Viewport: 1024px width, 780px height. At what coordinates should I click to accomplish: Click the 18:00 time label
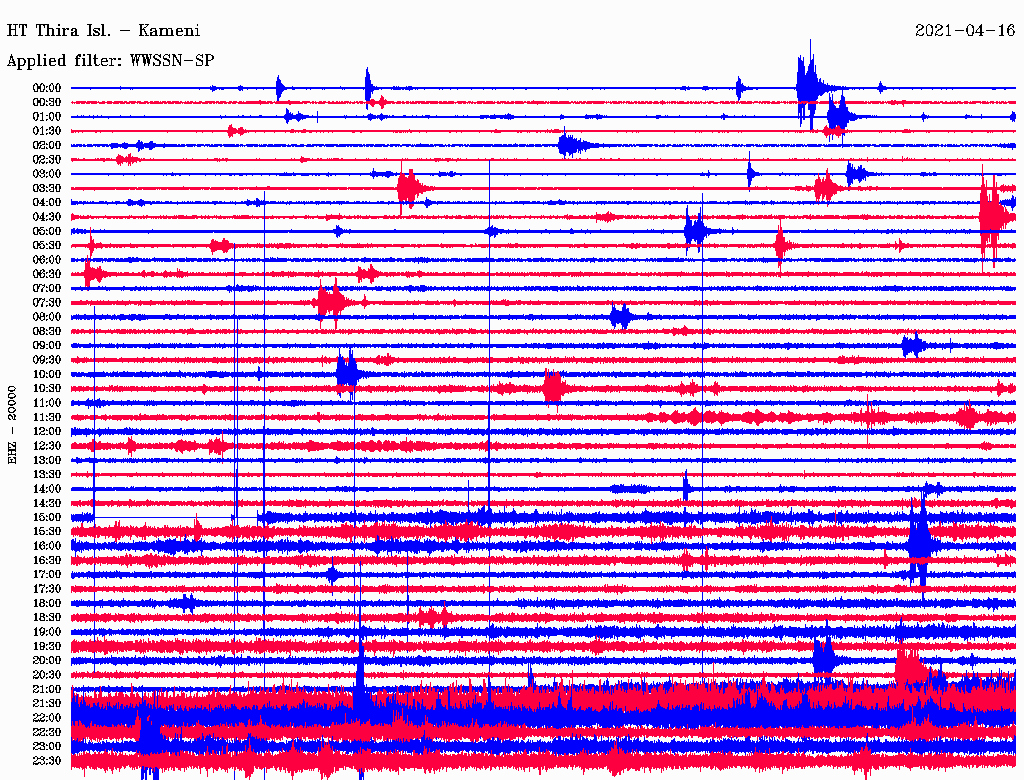(x=47, y=604)
